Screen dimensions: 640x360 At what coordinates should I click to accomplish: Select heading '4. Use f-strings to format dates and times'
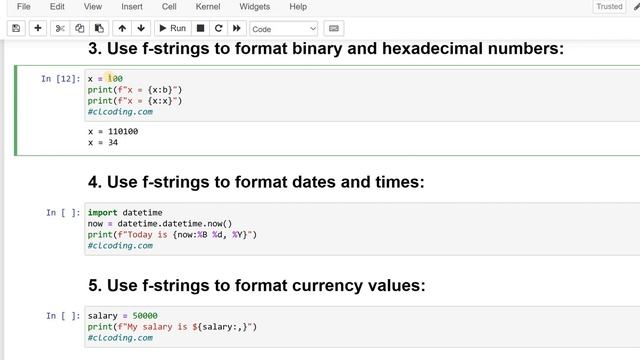point(256,182)
